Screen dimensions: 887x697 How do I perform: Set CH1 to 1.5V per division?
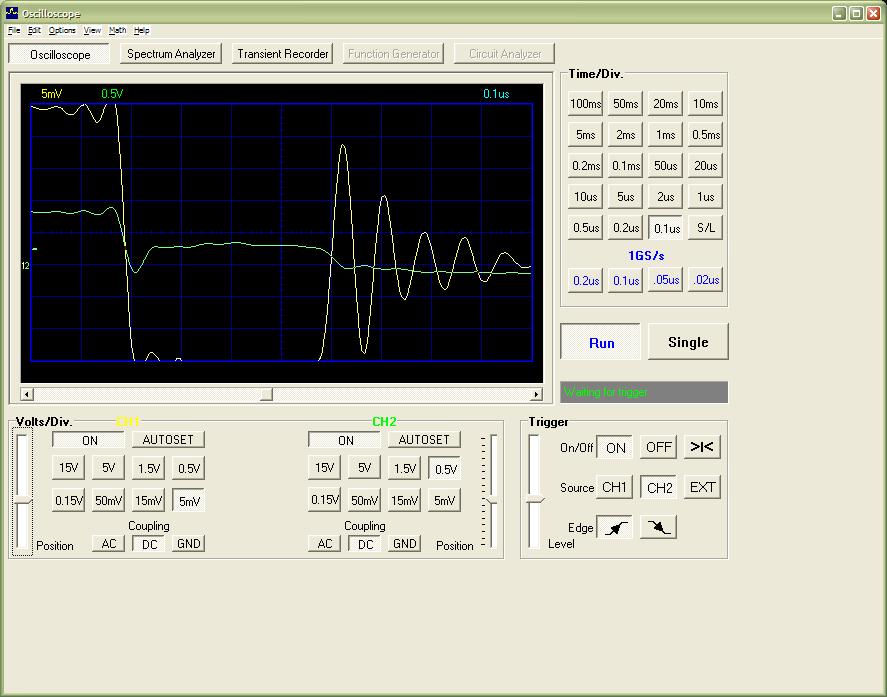click(x=149, y=468)
